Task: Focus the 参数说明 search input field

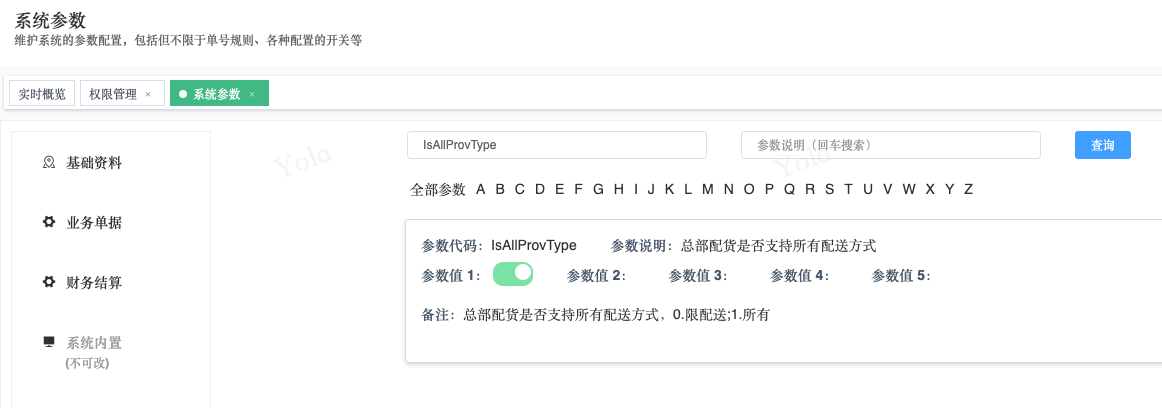Action: click(x=891, y=145)
